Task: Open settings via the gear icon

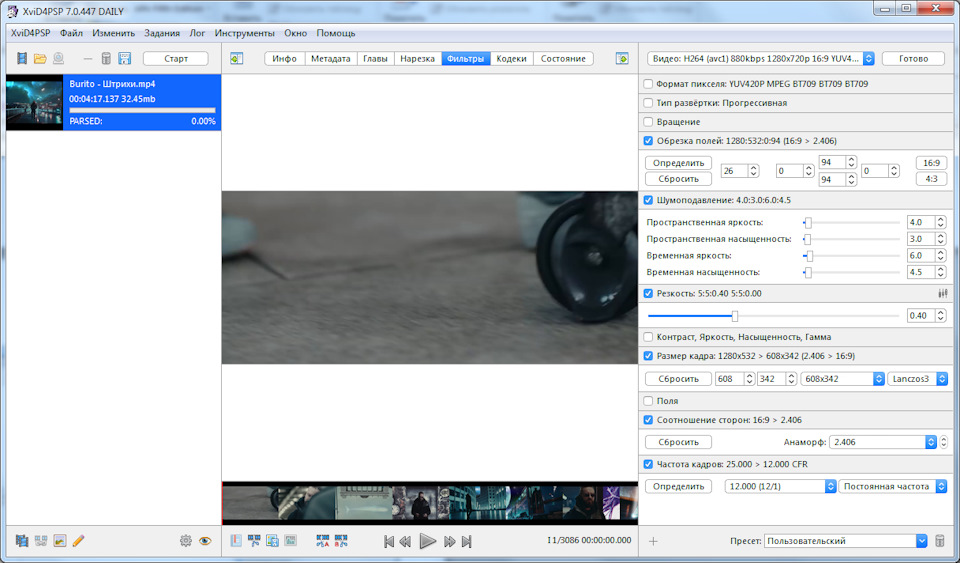Action: click(x=185, y=541)
